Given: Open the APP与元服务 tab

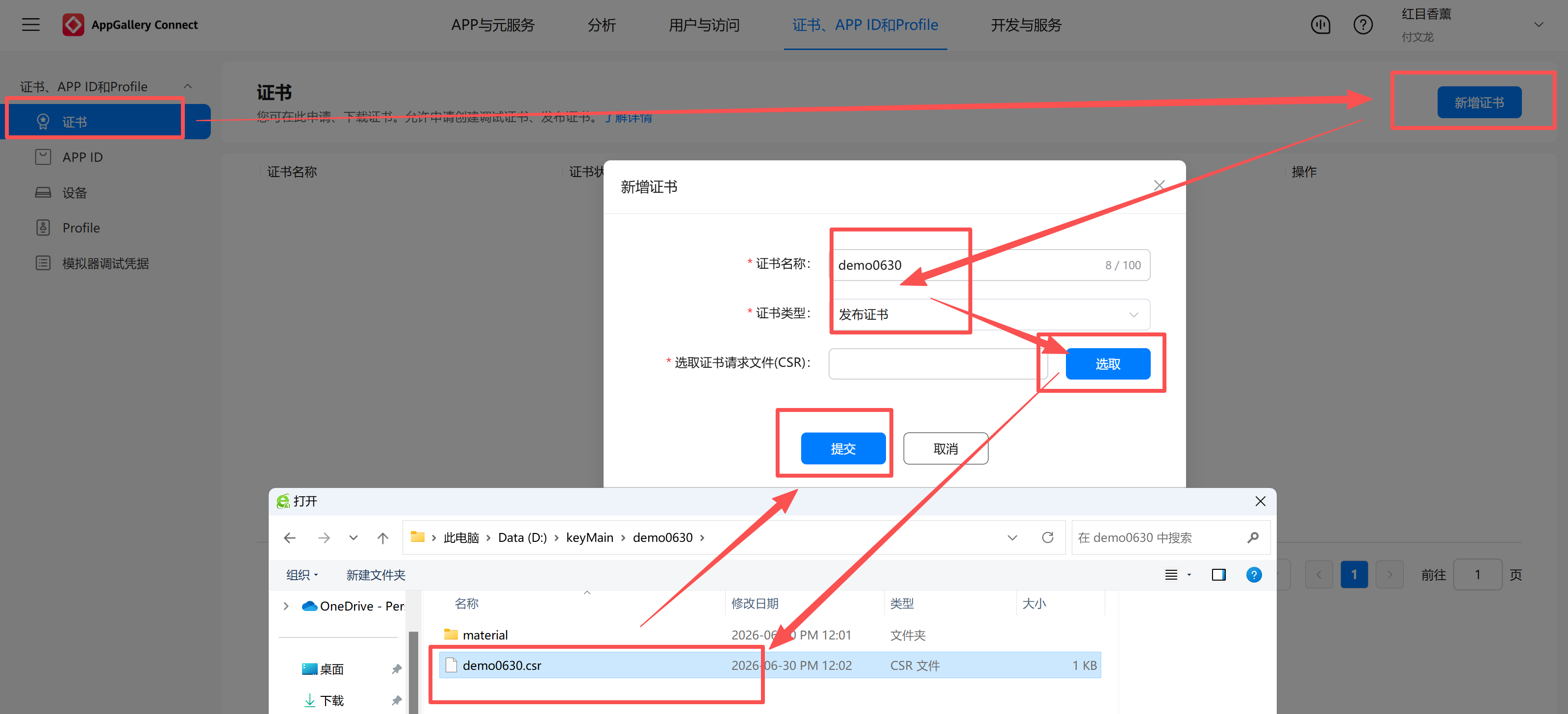Looking at the screenshot, I should [492, 25].
